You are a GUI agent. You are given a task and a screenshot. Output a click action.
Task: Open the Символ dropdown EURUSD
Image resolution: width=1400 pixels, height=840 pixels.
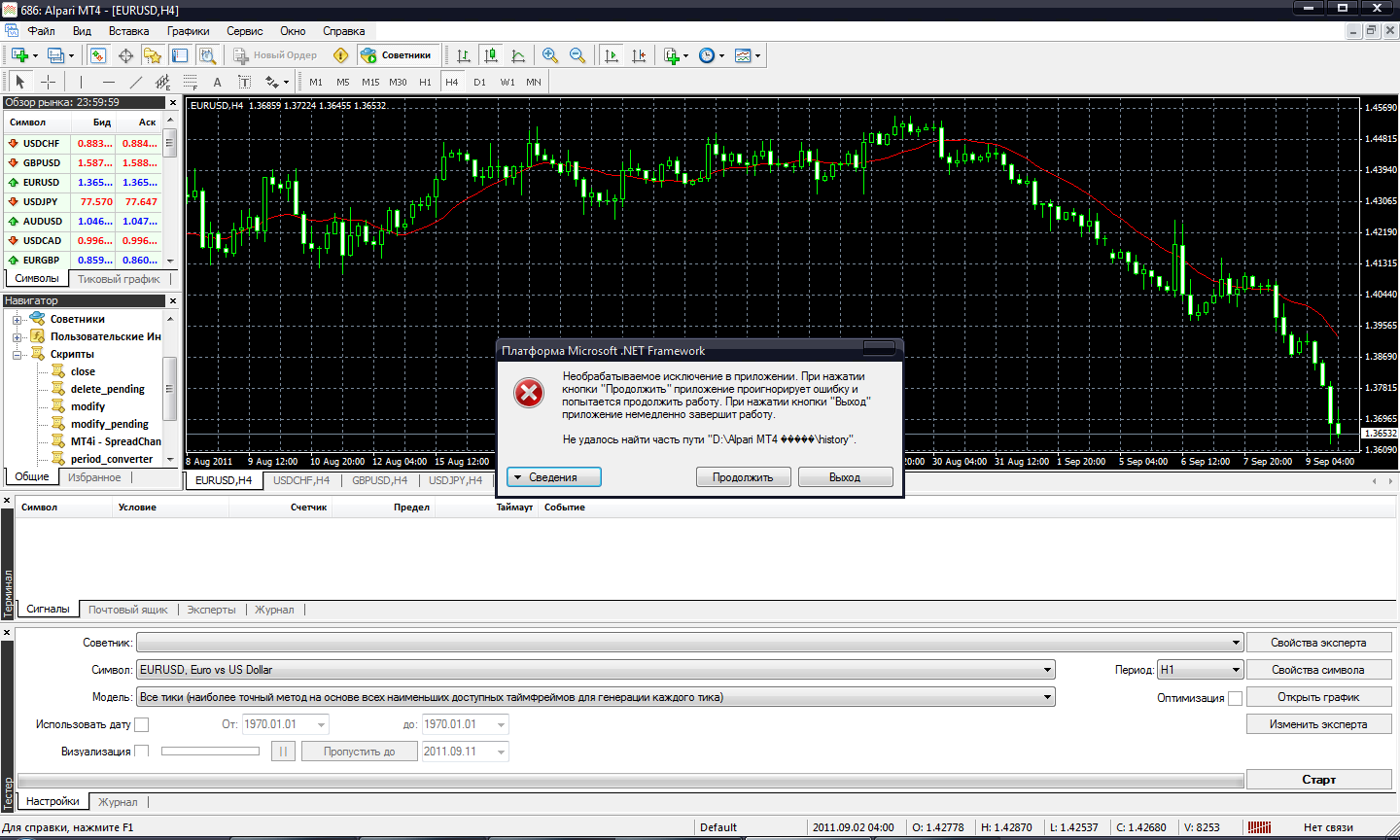[596, 670]
